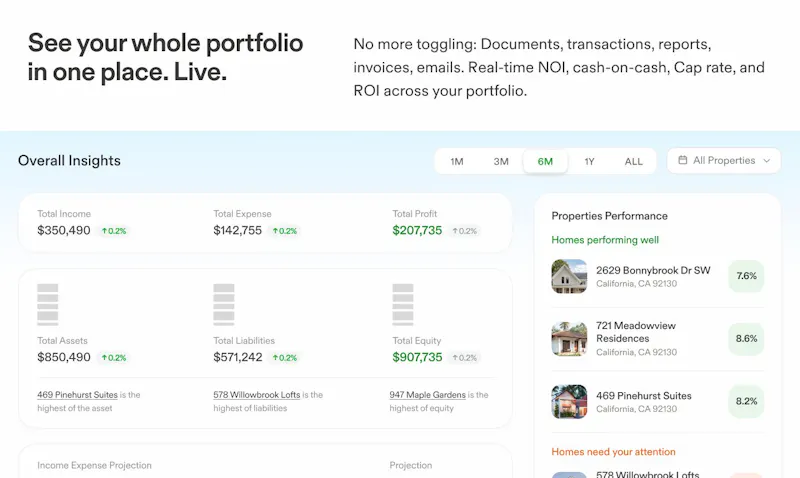Click the 721 Meadowview Residences property name
800x478 pixels.
point(636,332)
